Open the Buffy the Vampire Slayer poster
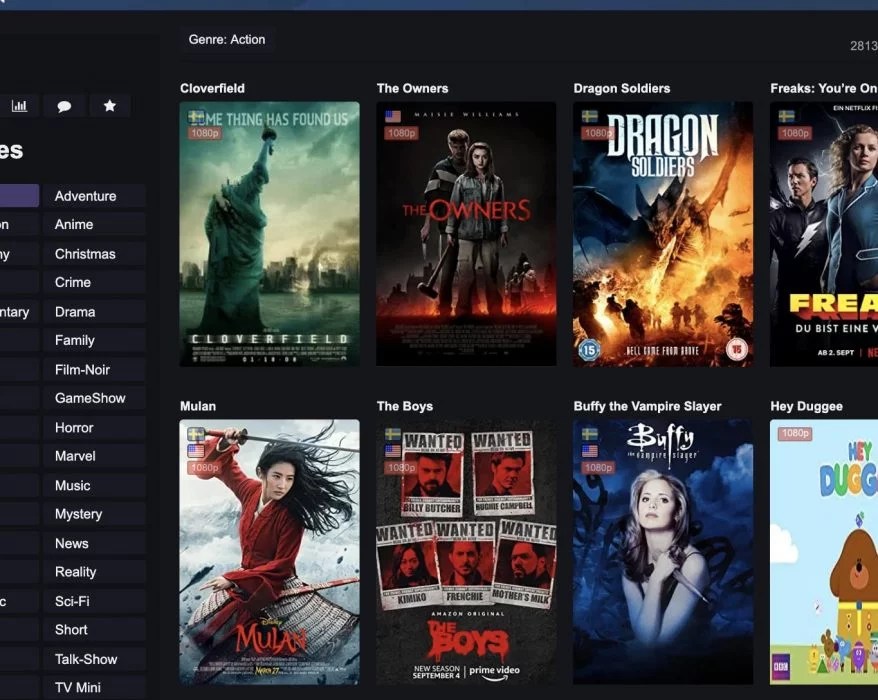 click(663, 552)
